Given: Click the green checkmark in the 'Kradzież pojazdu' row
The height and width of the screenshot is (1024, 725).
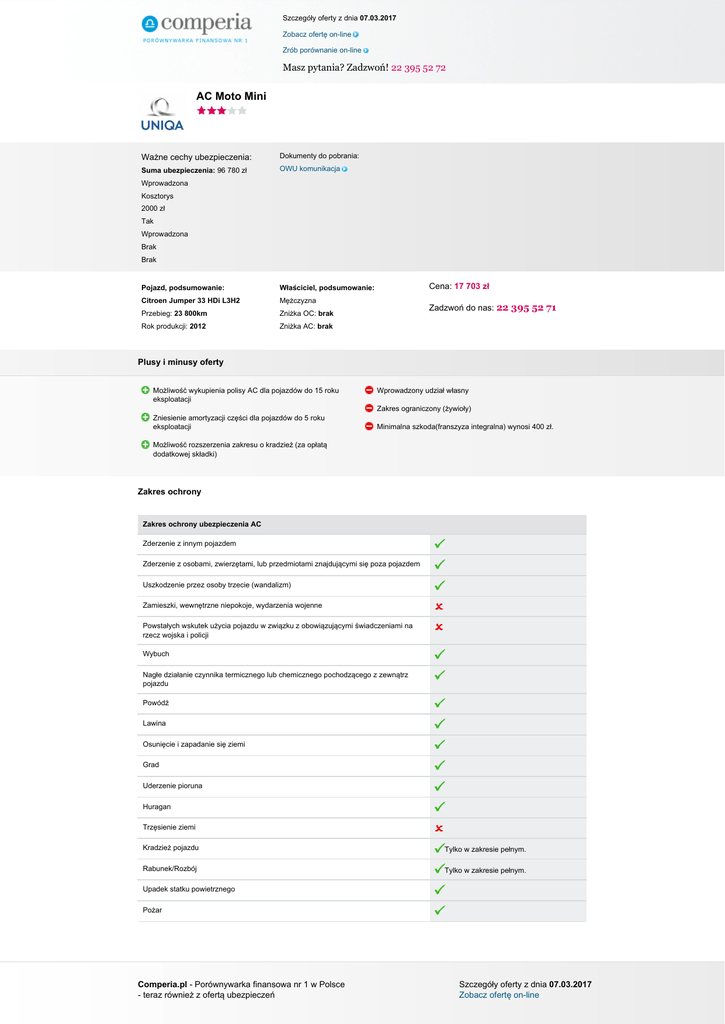Looking at the screenshot, I should (x=439, y=848).
